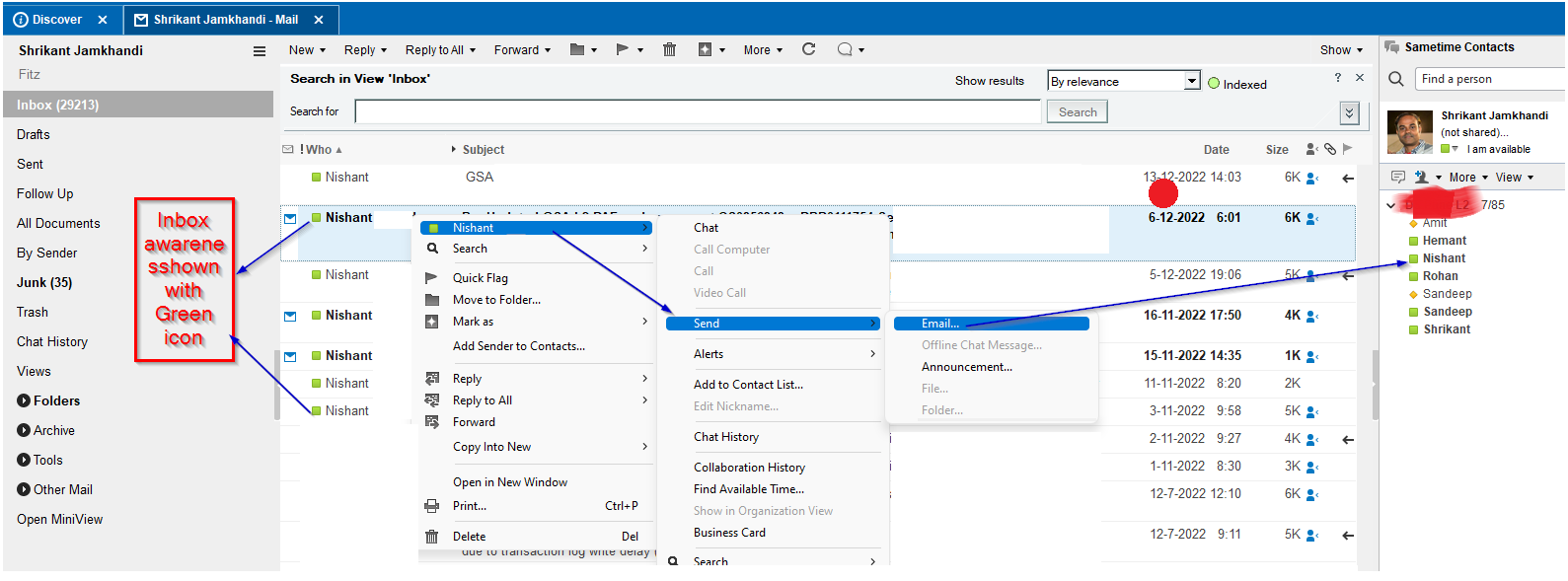Open the chat bubble icon in mail toolbar
The height and width of the screenshot is (581, 1568).
point(845,49)
